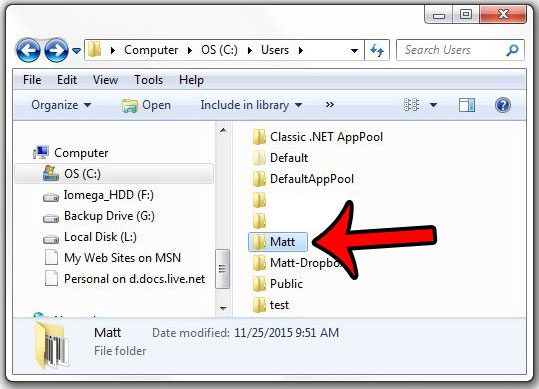Open the recent pages dropdown beside Forward
Viewport: 539px width, 389px height.
(x=76, y=51)
